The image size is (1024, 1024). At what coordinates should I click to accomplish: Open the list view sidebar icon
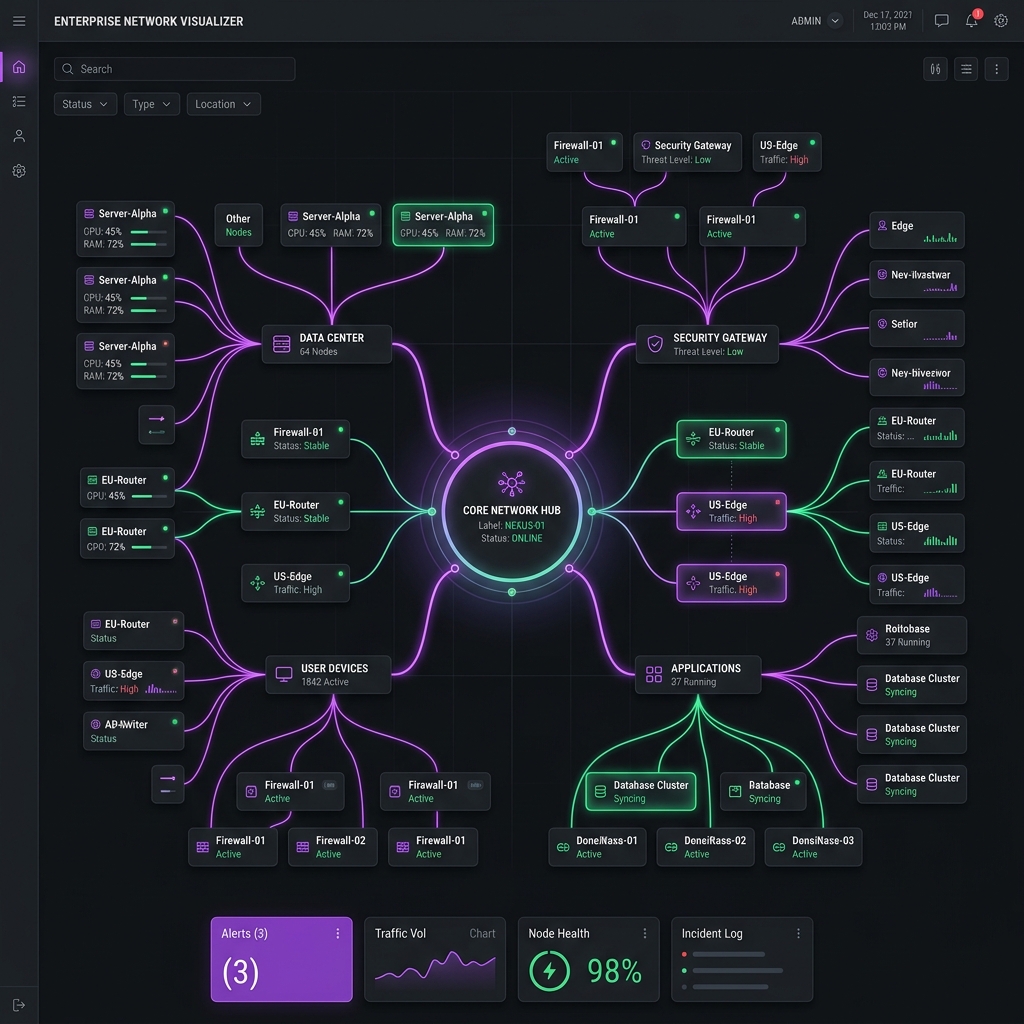point(19,101)
